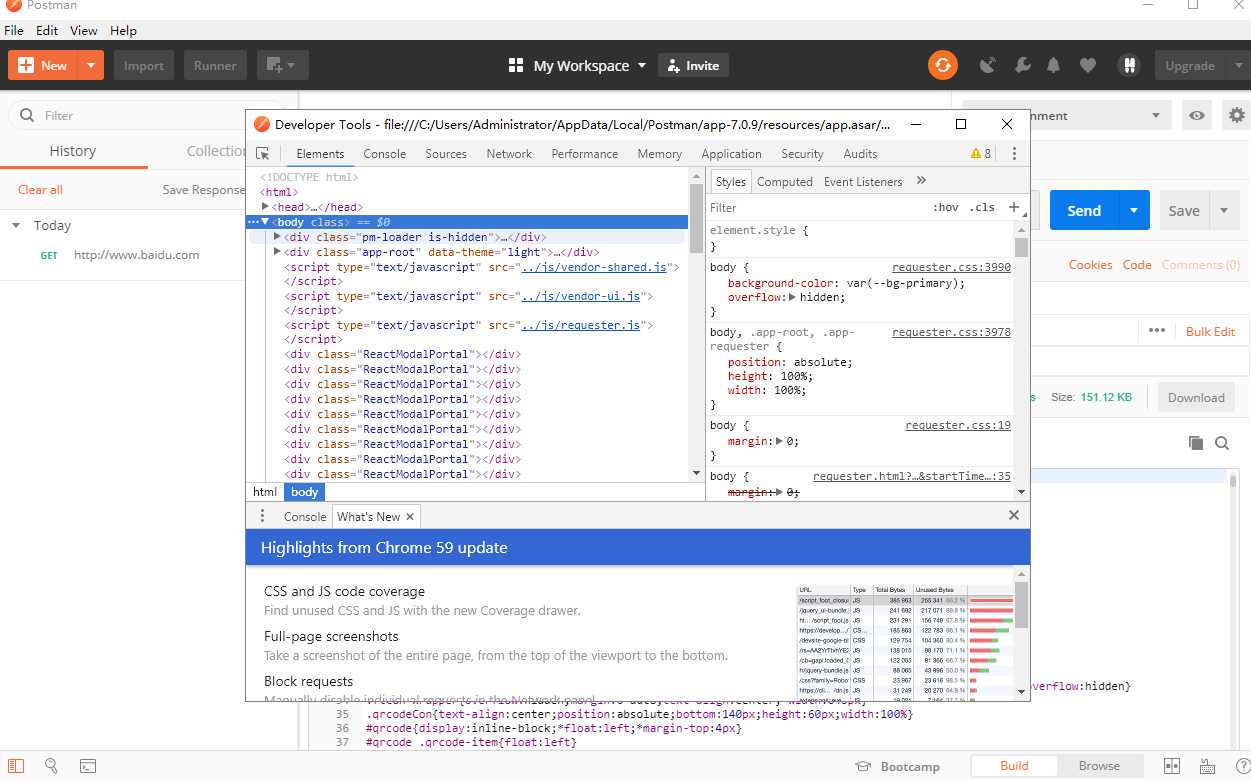
Task: Click the Invite button
Action: pos(693,66)
